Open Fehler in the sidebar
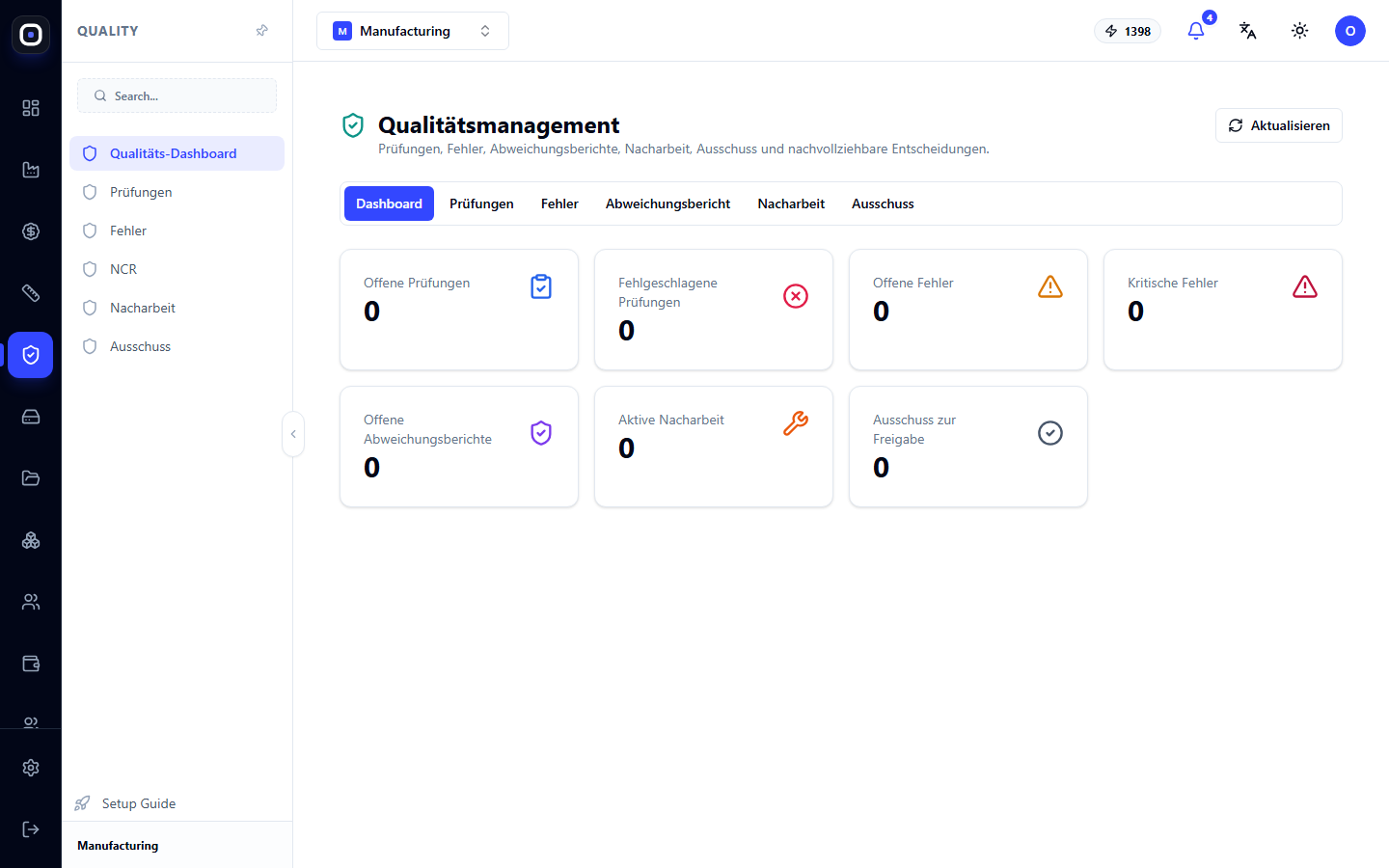1389x868 pixels. (x=177, y=231)
